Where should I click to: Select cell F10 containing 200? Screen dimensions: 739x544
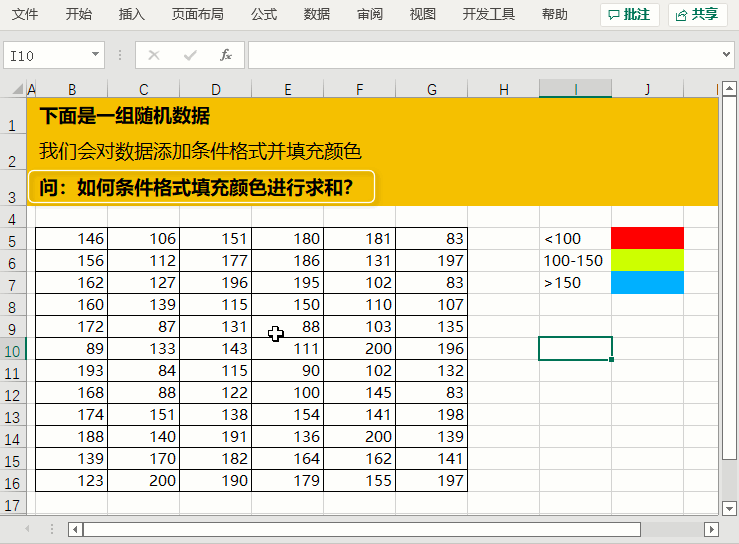[x=360, y=348]
